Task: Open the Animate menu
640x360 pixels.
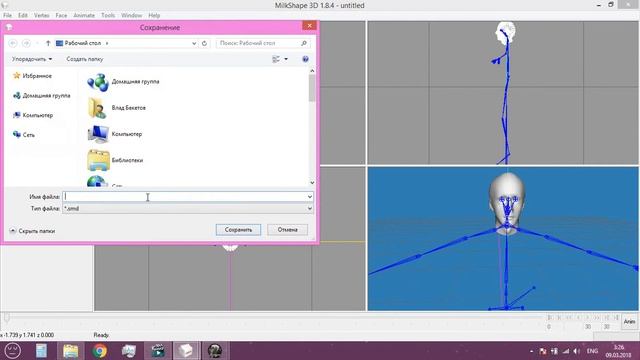Action: [x=84, y=16]
